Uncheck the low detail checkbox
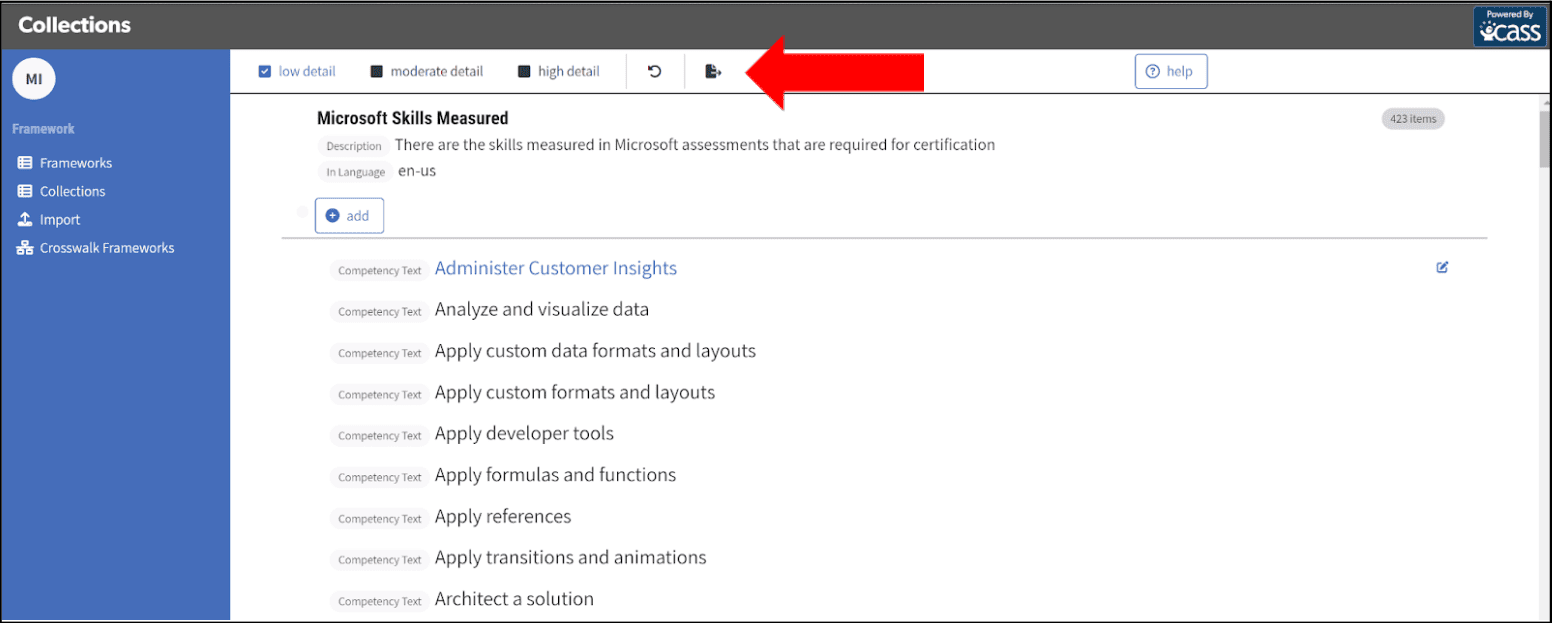Image resolution: width=1552 pixels, height=623 pixels. [x=264, y=70]
